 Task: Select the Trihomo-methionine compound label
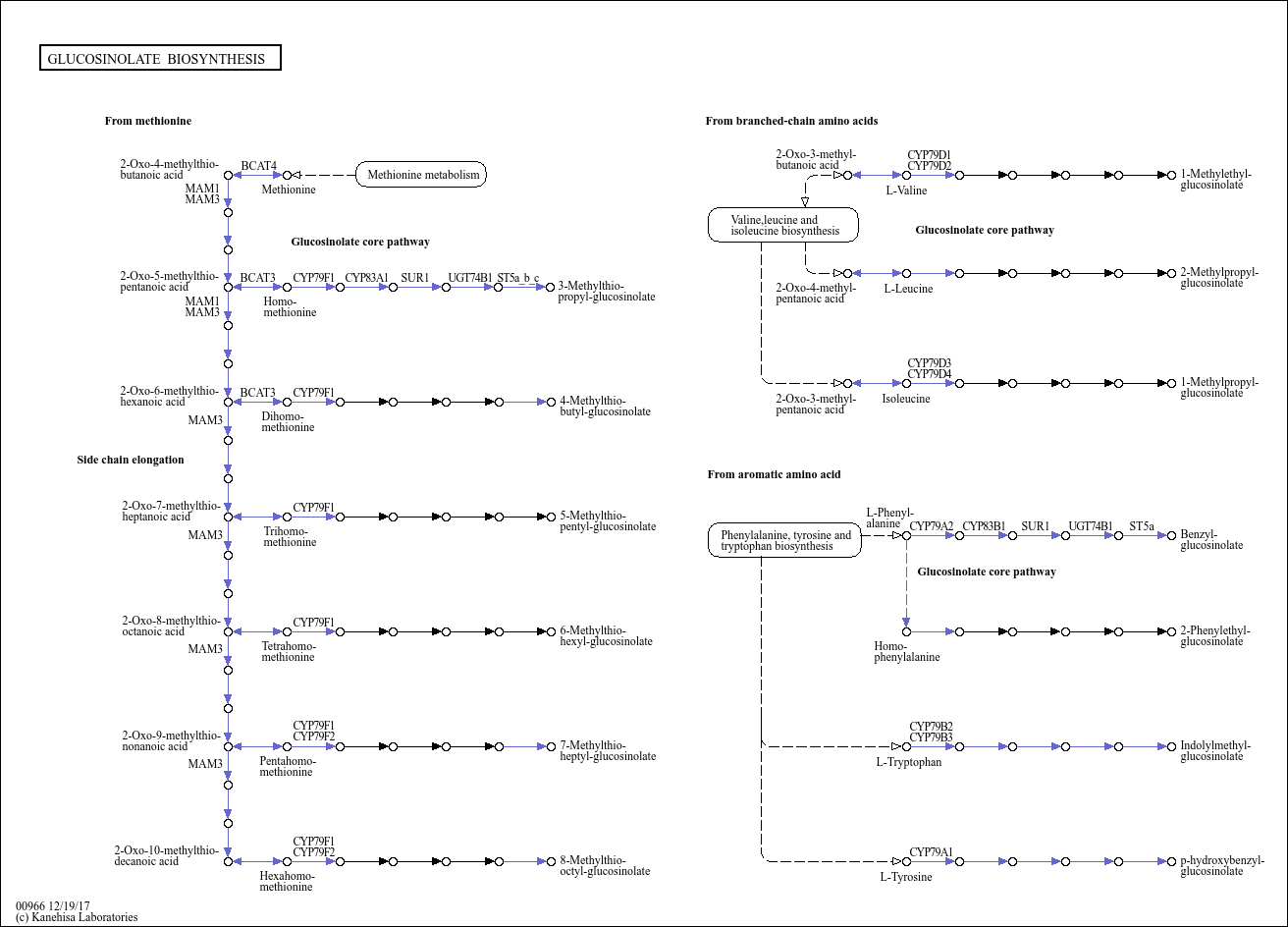tap(290, 536)
